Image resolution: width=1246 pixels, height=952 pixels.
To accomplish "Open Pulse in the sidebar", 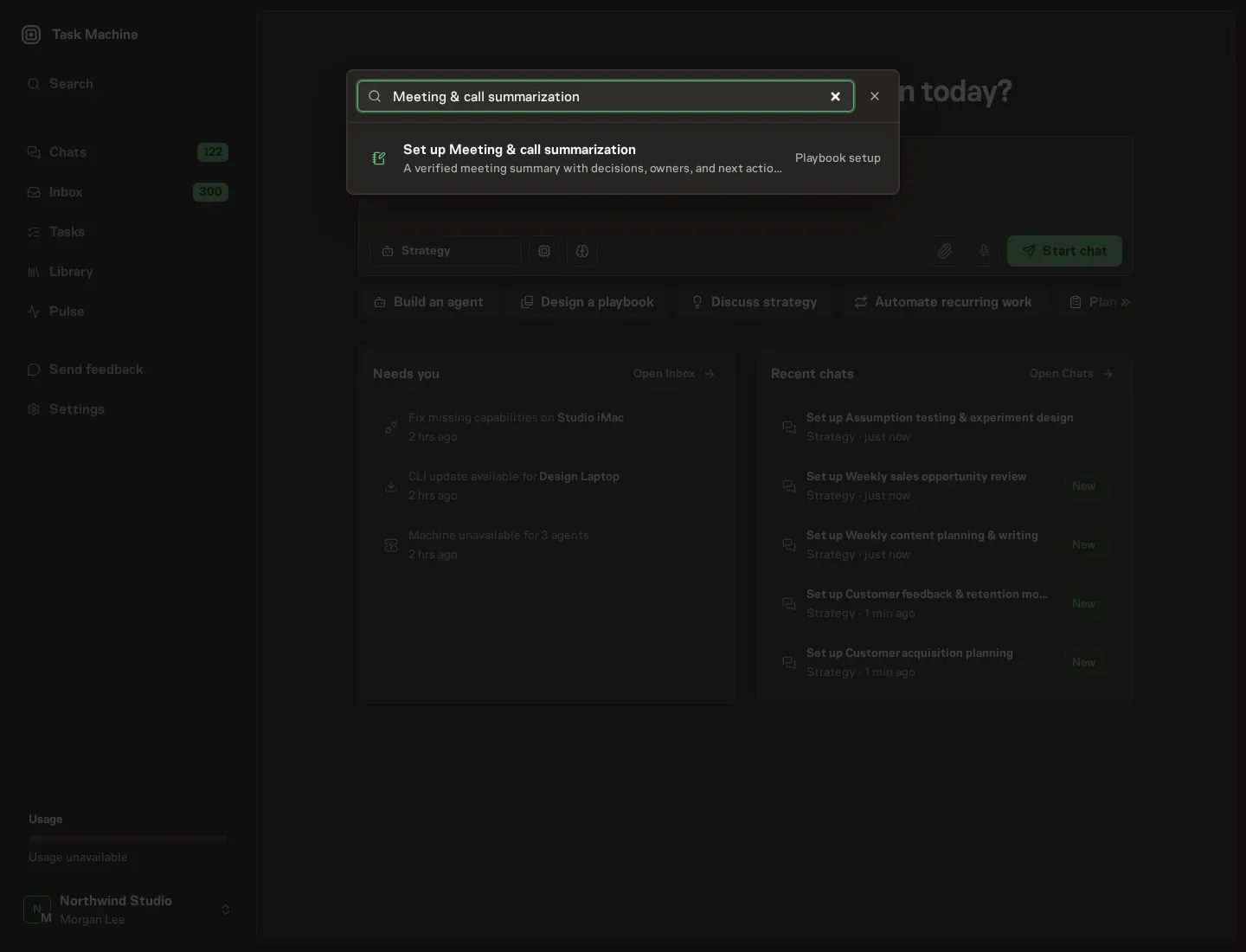I will [x=128, y=312].
